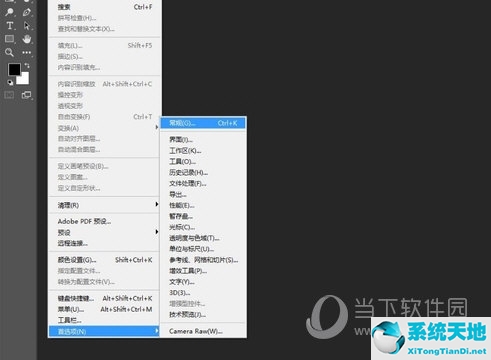Choose 自由变换(F) Ctrl+T menu item
Screen dimensions: 491x360
tap(105, 117)
